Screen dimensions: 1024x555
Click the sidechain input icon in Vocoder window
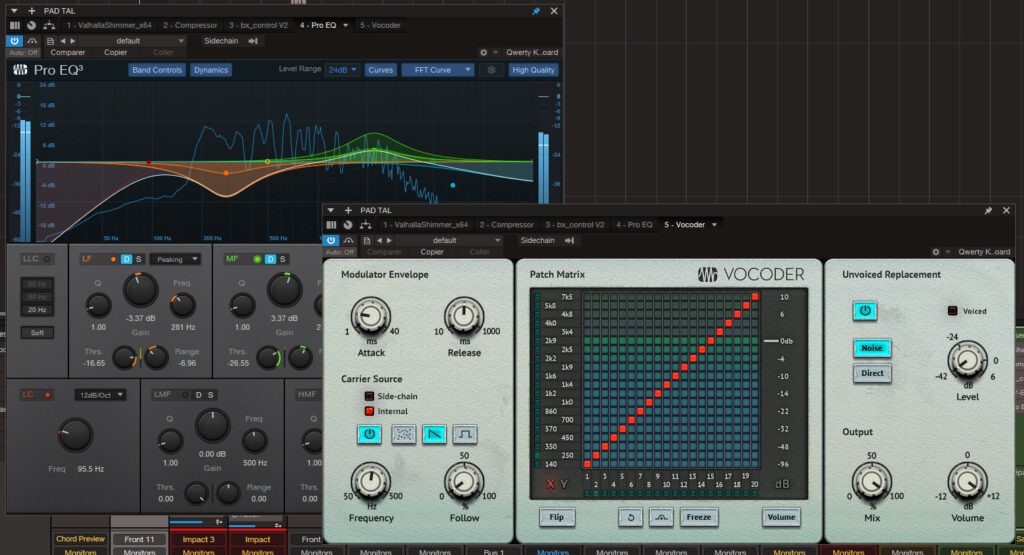(x=569, y=240)
